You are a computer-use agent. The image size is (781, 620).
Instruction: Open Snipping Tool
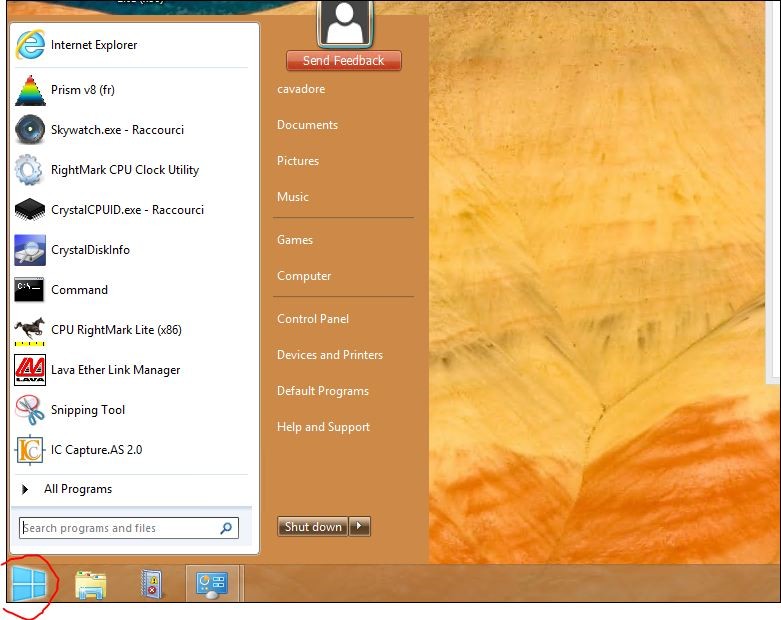tap(87, 410)
